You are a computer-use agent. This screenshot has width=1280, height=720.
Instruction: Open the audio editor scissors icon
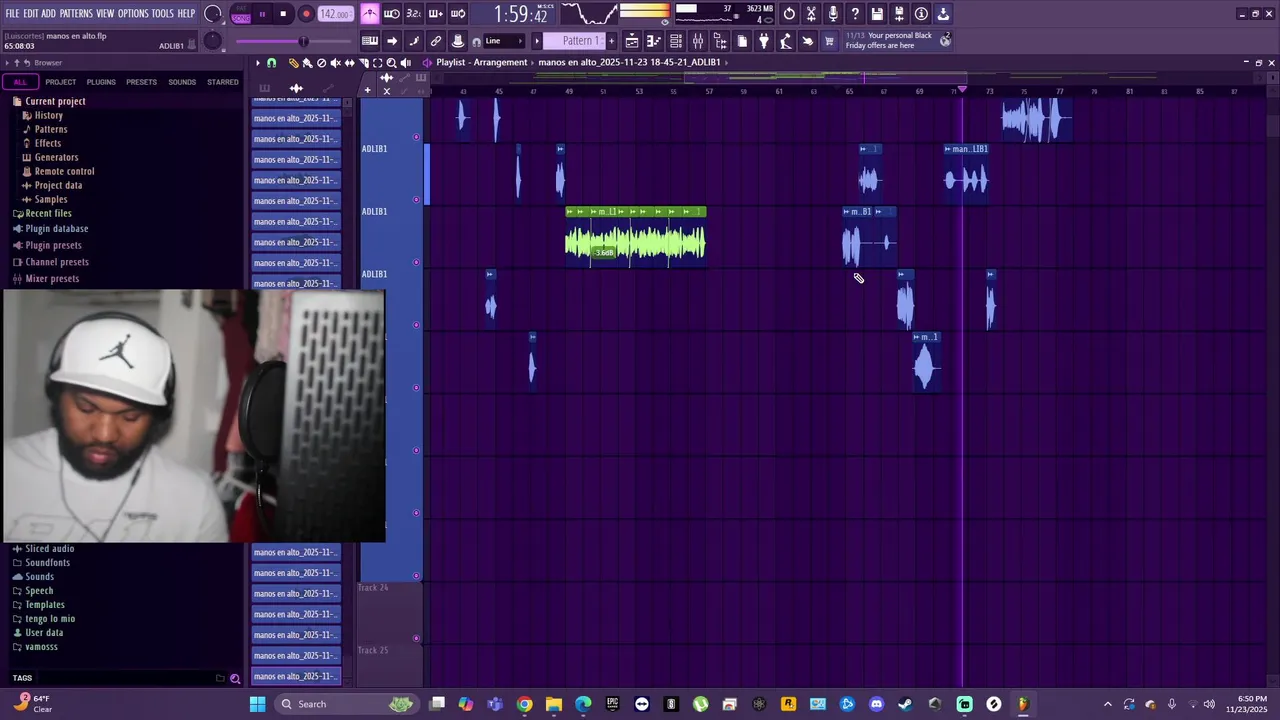(x=811, y=14)
